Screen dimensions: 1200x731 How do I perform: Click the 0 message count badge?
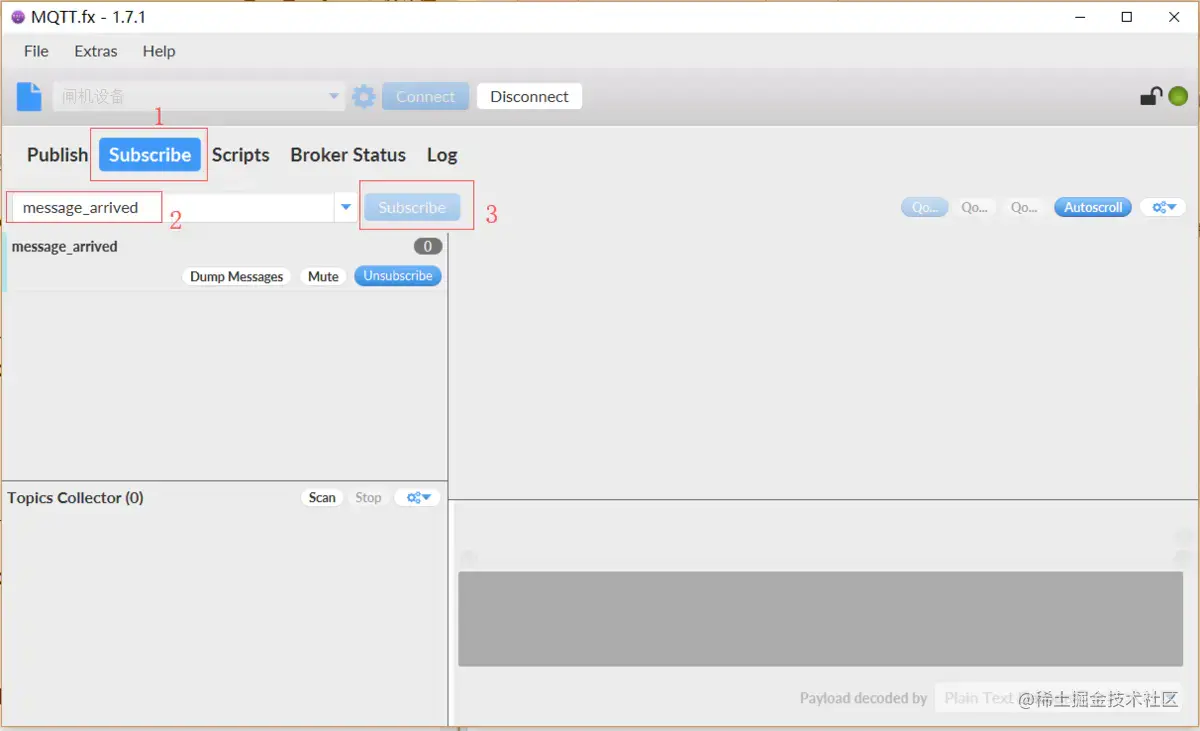428,246
